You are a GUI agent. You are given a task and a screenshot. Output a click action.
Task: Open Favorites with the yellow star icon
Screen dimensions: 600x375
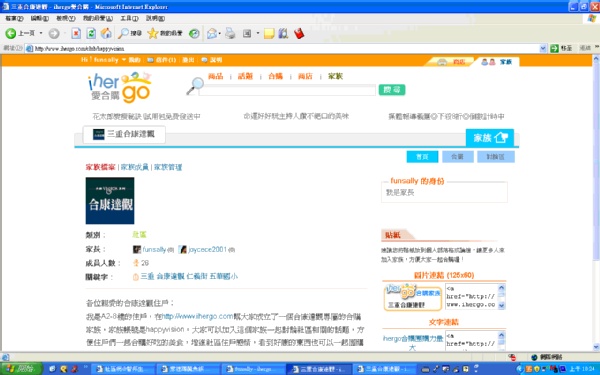click(x=165, y=33)
